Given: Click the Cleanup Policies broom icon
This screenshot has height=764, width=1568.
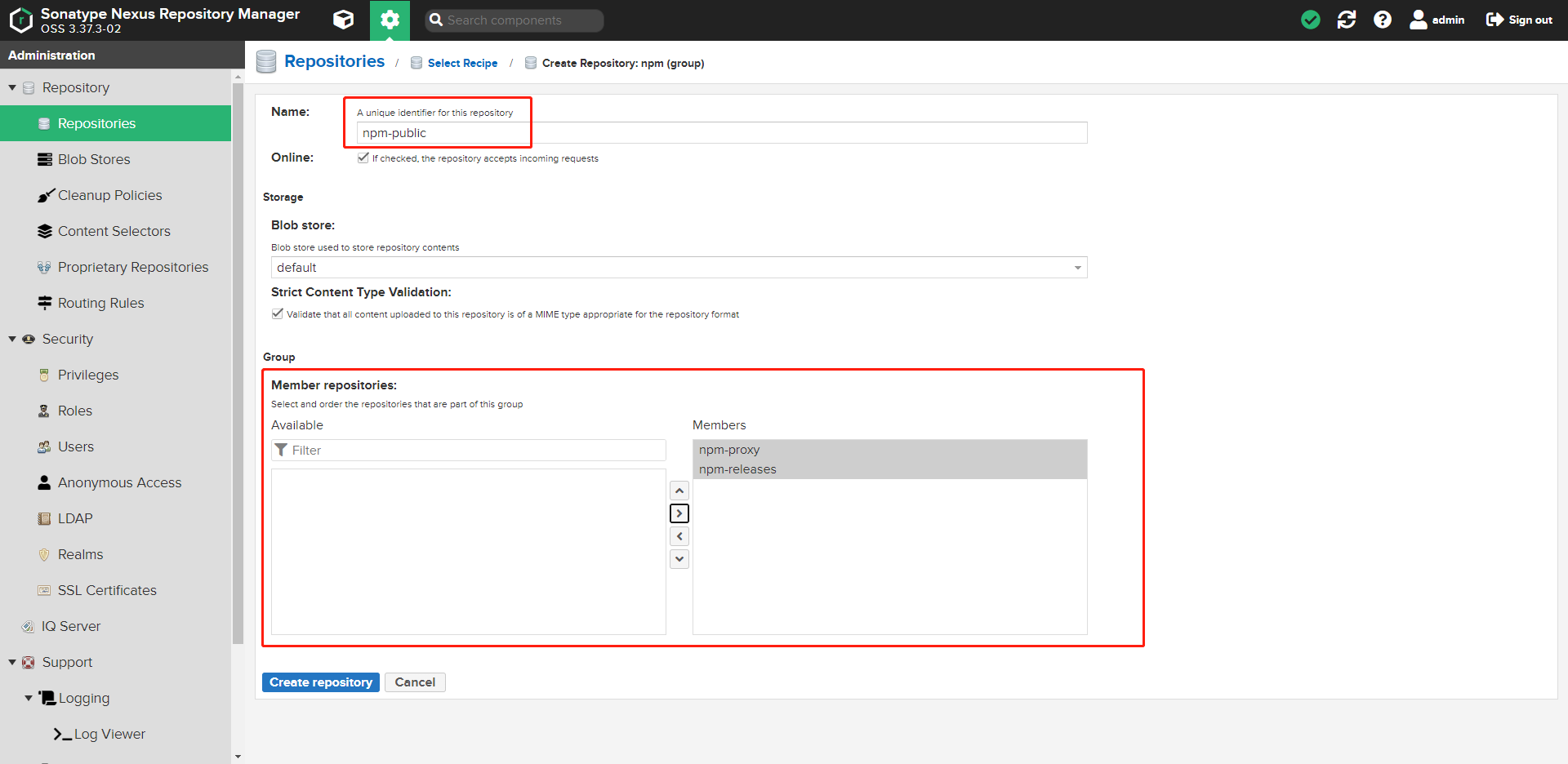Looking at the screenshot, I should point(45,196).
